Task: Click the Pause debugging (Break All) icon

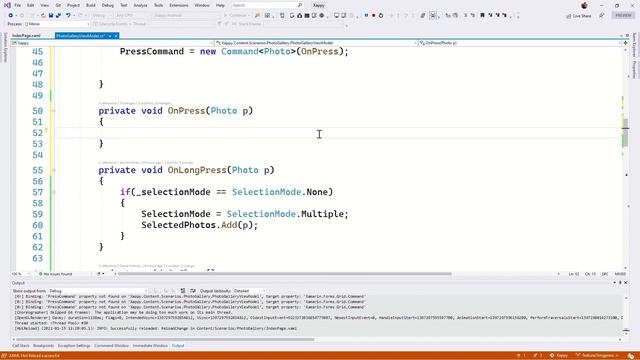Action: (x=366, y=16)
